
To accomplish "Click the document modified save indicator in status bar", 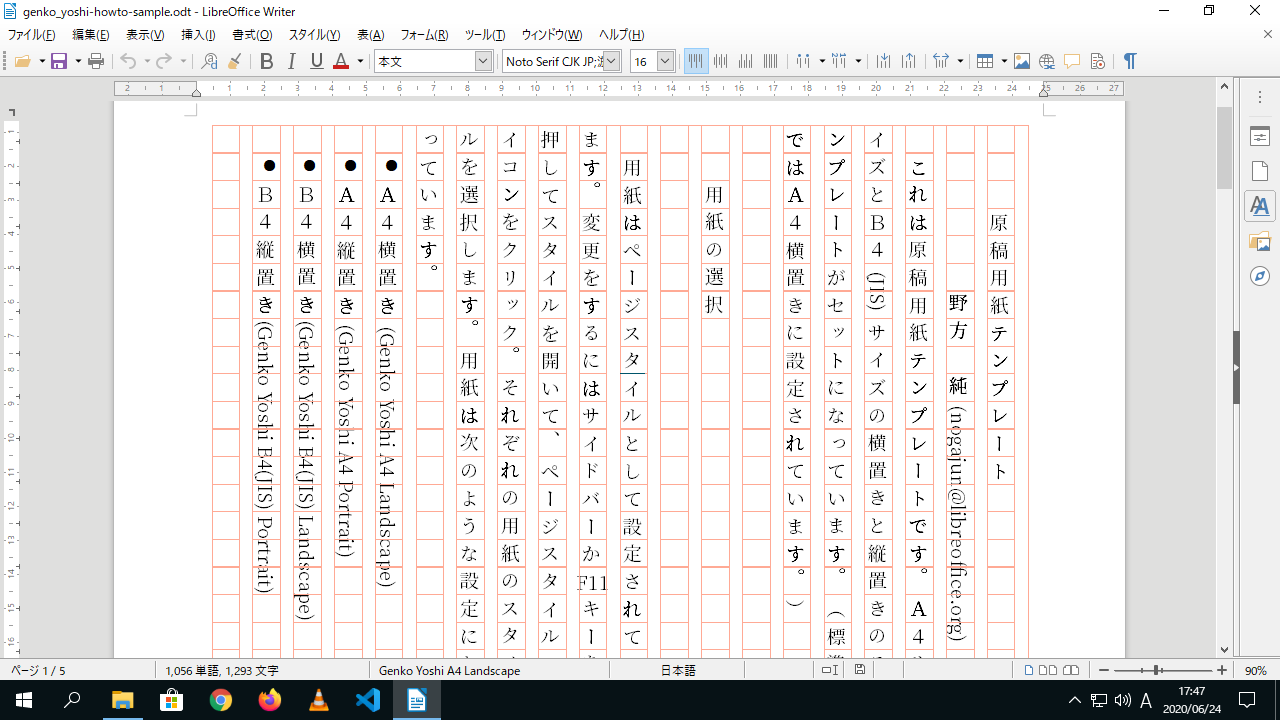I will click(860, 670).
